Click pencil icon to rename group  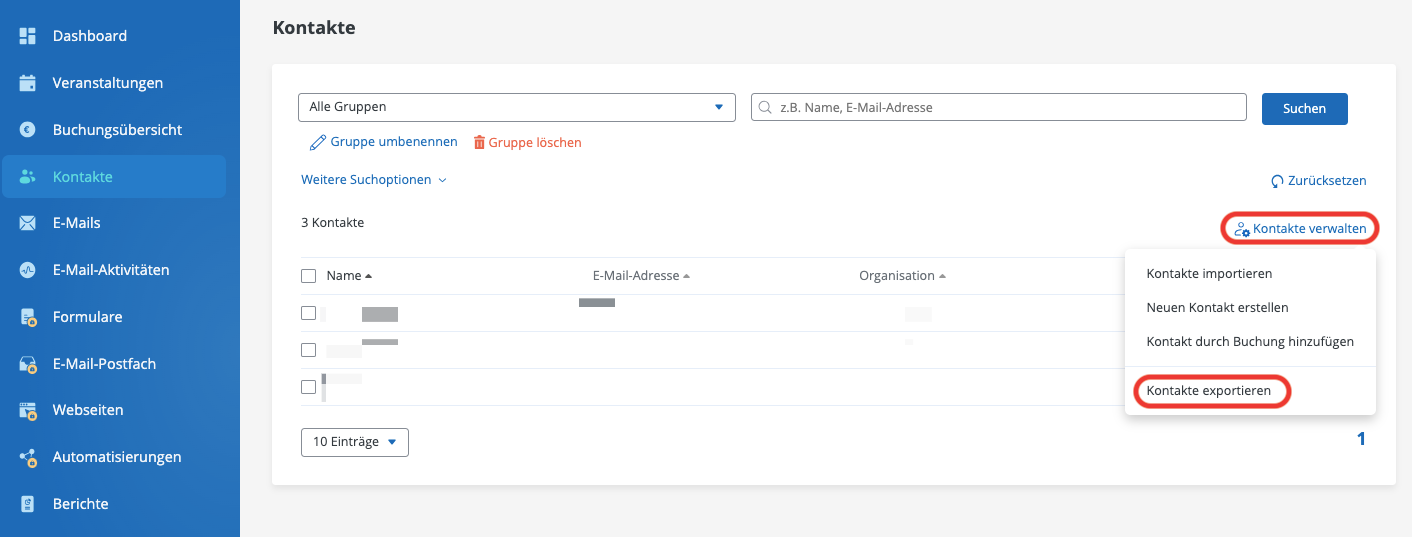click(x=318, y=143)
